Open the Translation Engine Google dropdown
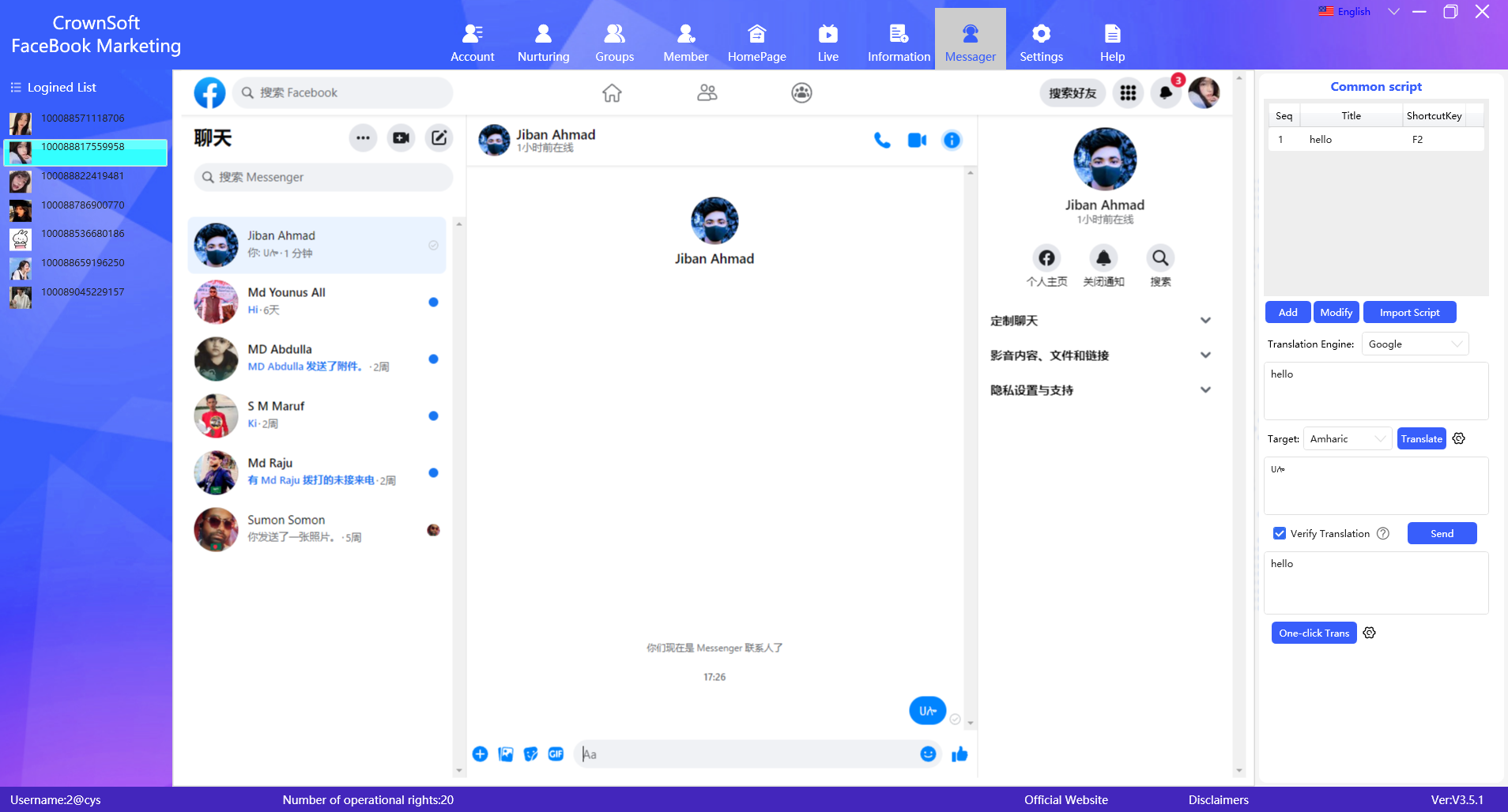This screenshot has width=1508, height=812. (1415, 344)
